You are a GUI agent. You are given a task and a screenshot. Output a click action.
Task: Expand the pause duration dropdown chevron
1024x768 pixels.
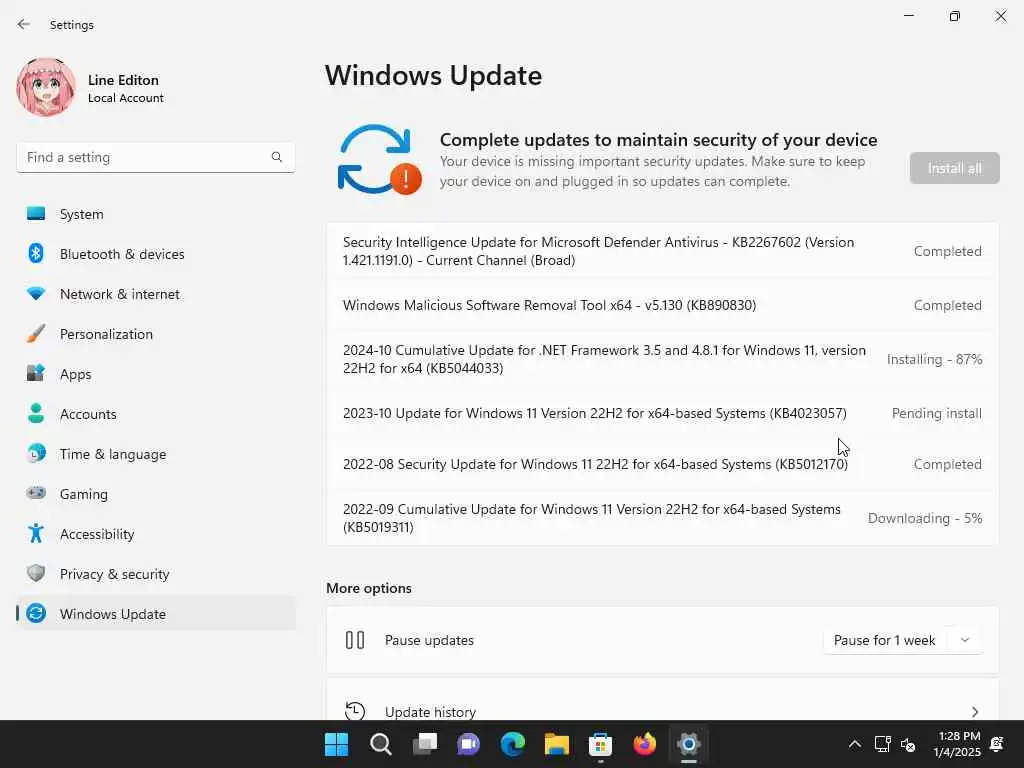[965, 640]
